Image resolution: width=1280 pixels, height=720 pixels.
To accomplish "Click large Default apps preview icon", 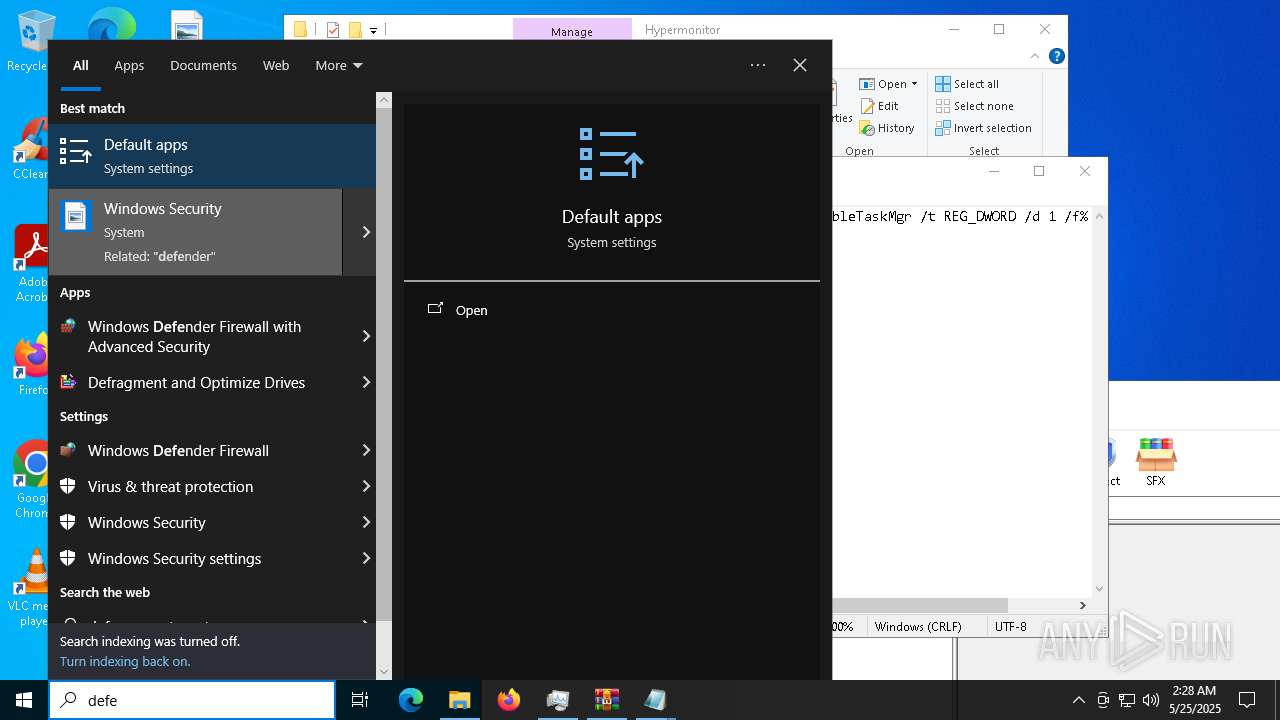I will [x=611, y=155].
